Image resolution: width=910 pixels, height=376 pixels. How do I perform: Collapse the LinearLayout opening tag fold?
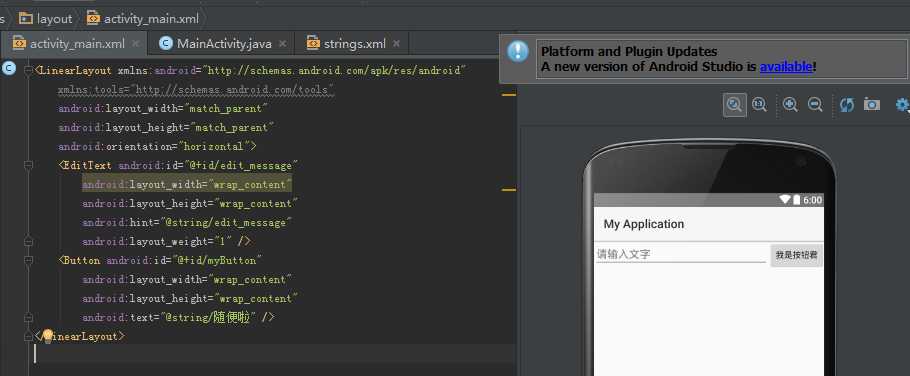pos(28,70)
